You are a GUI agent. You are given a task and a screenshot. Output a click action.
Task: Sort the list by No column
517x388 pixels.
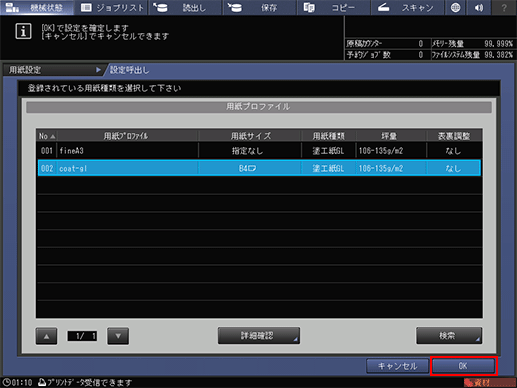pyautogui.click(x=46, y=136)
